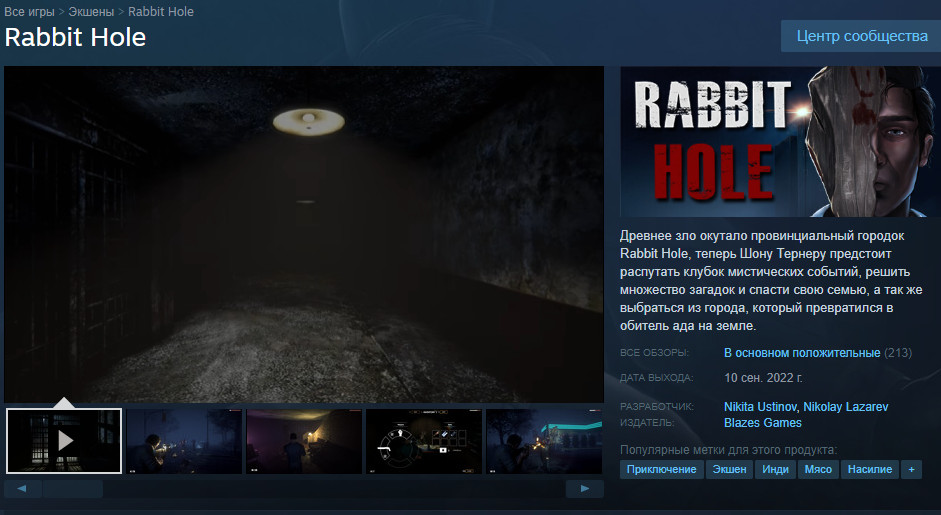Screen dimensions: 941x515
Task: Click the review count (213)
Action: (898, 353)
